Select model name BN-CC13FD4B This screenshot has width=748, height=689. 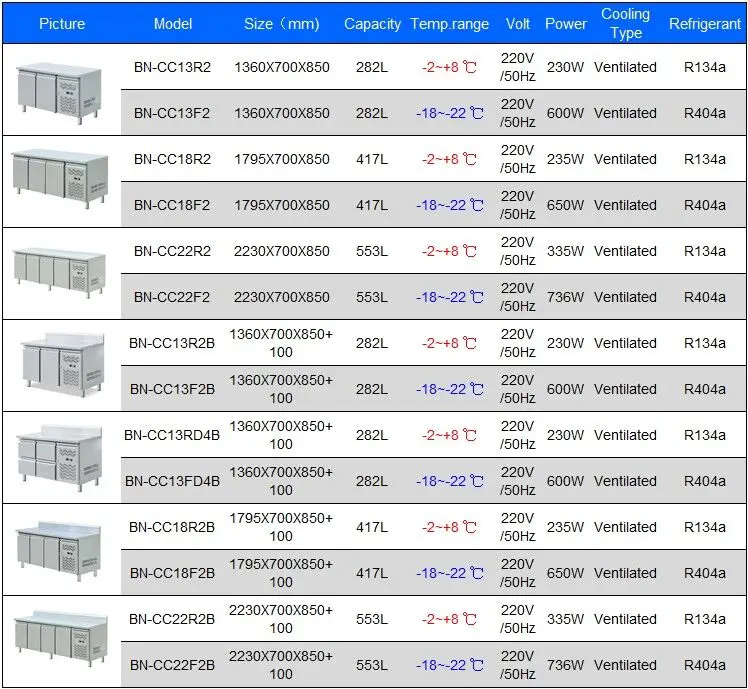[172, 481]
